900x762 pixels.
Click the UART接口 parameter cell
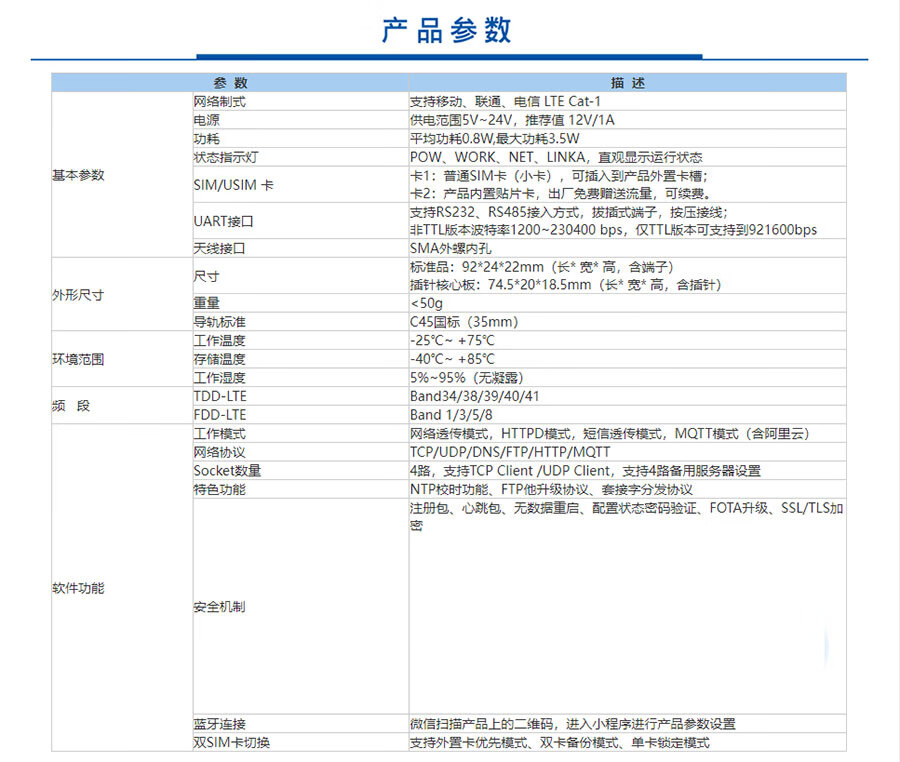pos(223,221)
